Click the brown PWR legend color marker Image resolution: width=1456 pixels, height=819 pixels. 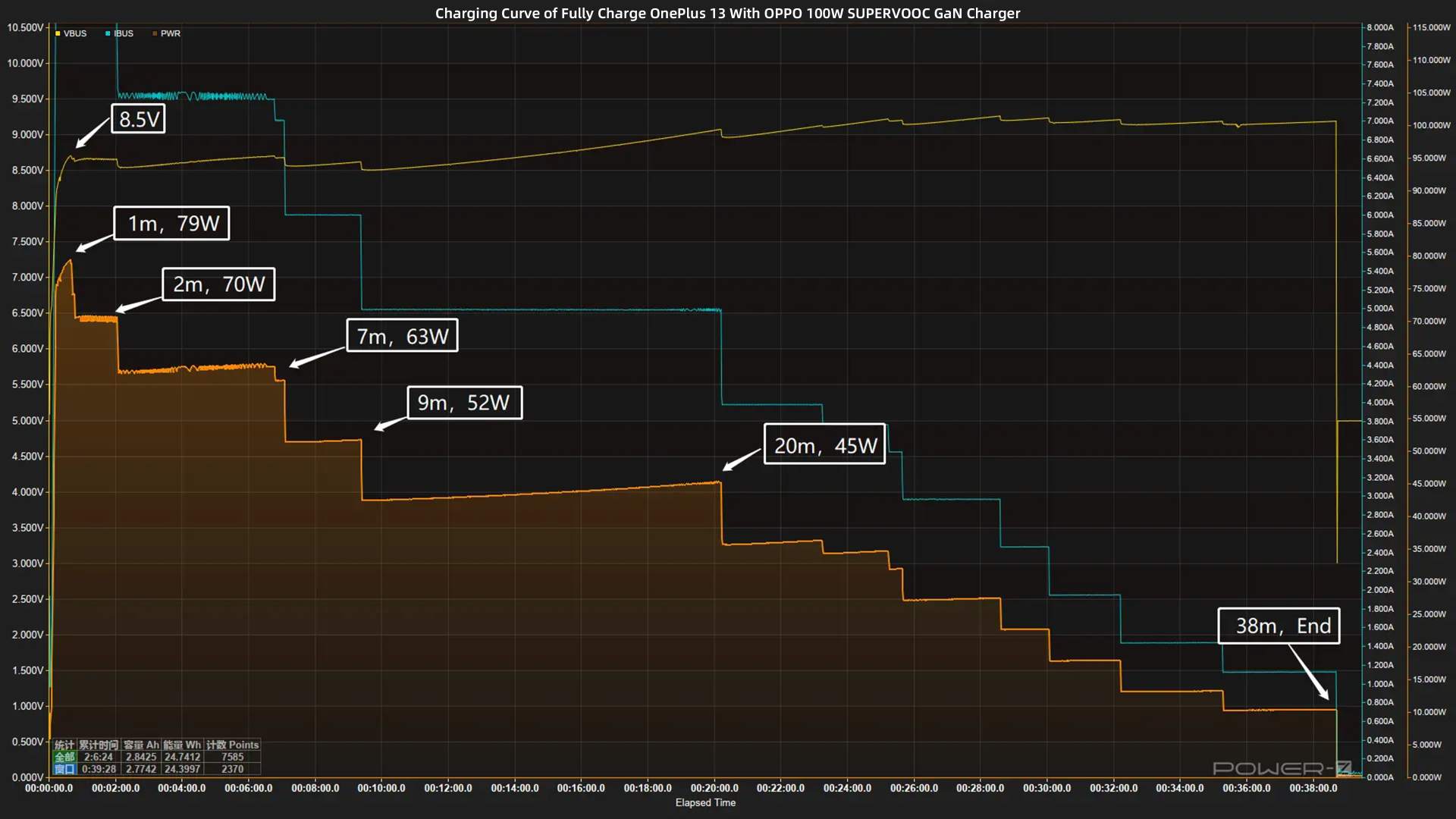click(155, 33)
